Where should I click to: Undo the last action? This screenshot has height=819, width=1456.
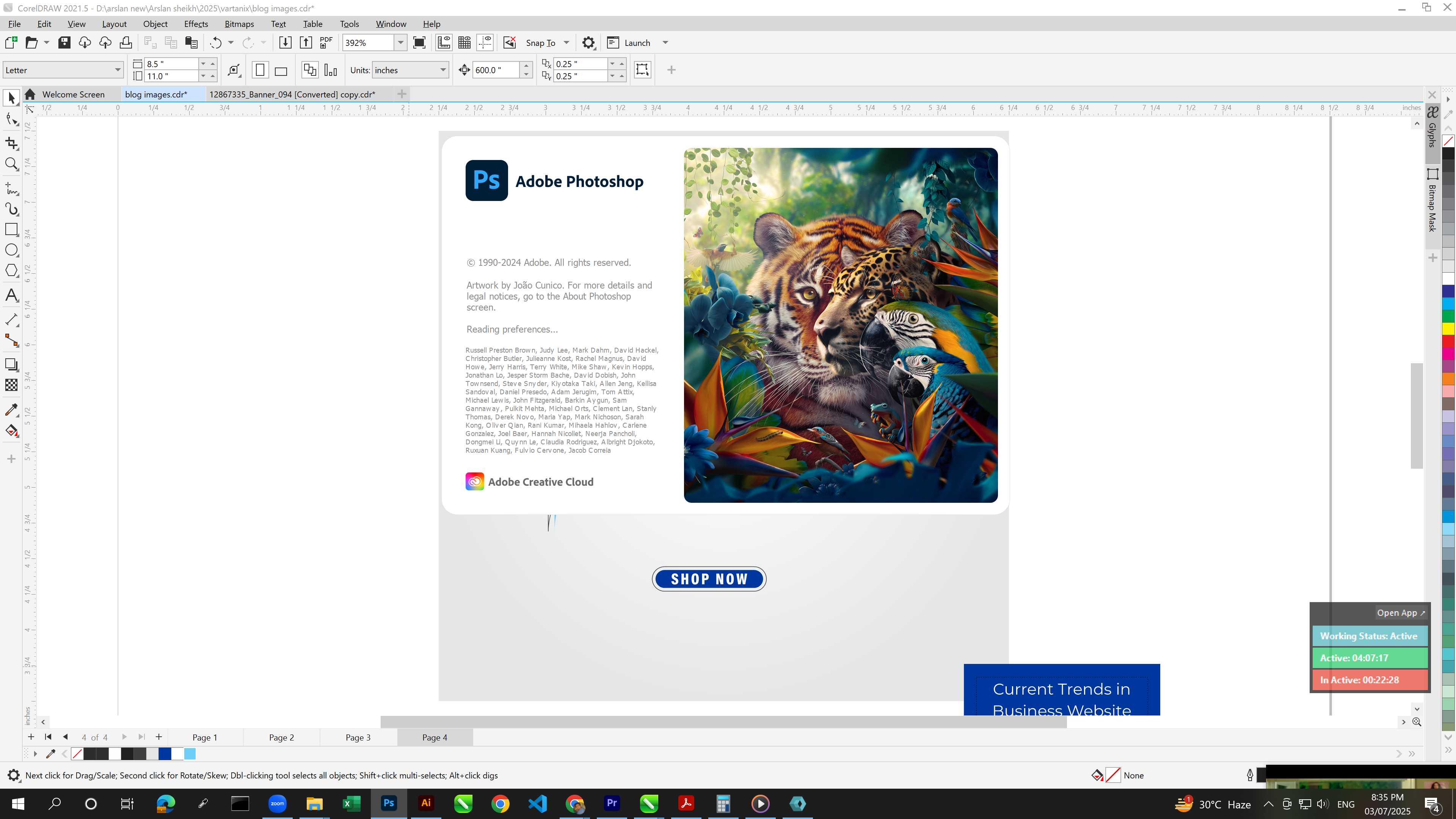[x=215, y=42]
